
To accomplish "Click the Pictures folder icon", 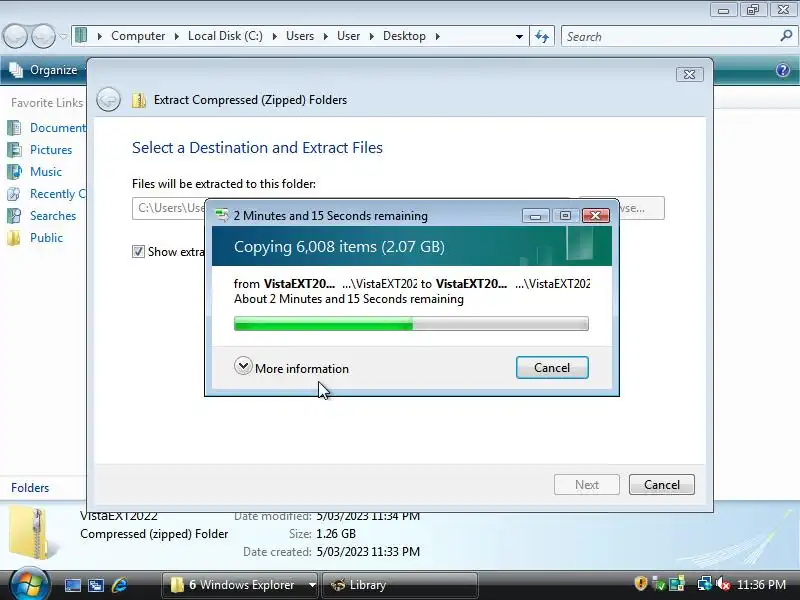I will coord(14,149).
